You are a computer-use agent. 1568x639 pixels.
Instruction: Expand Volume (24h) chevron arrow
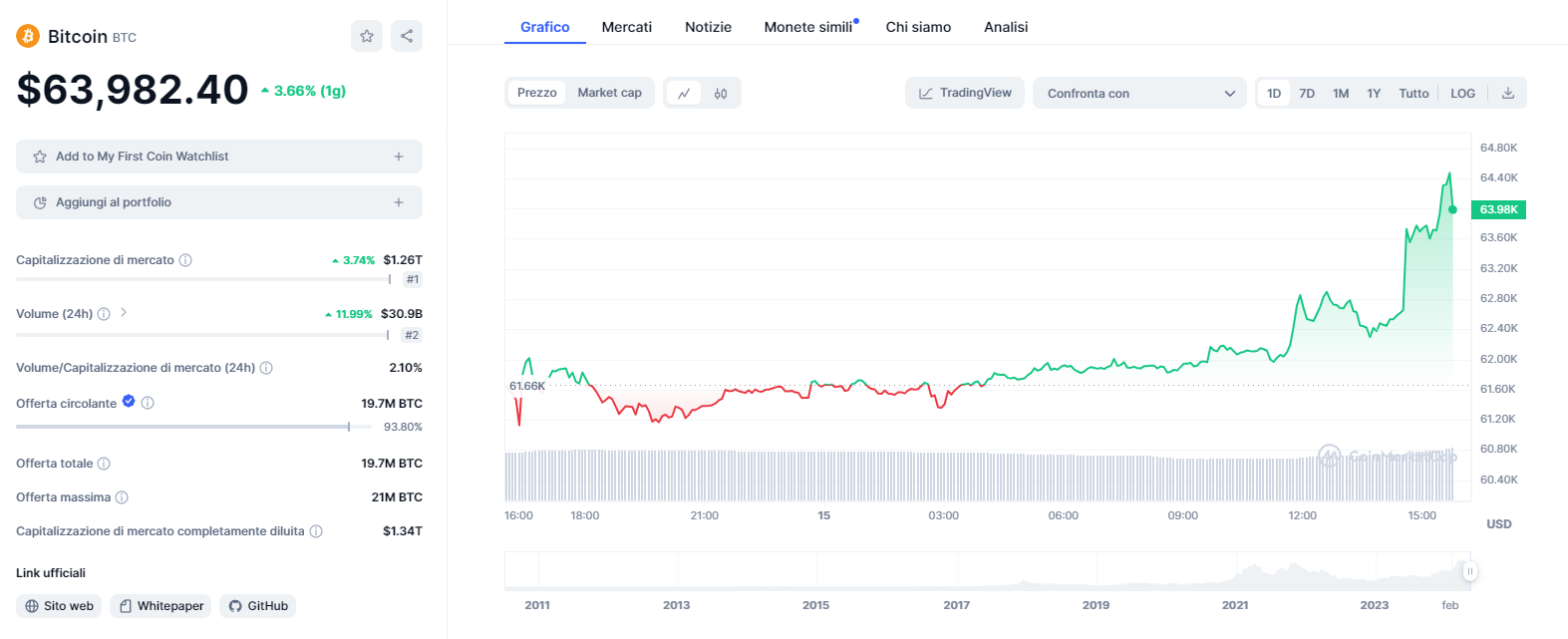124,313
